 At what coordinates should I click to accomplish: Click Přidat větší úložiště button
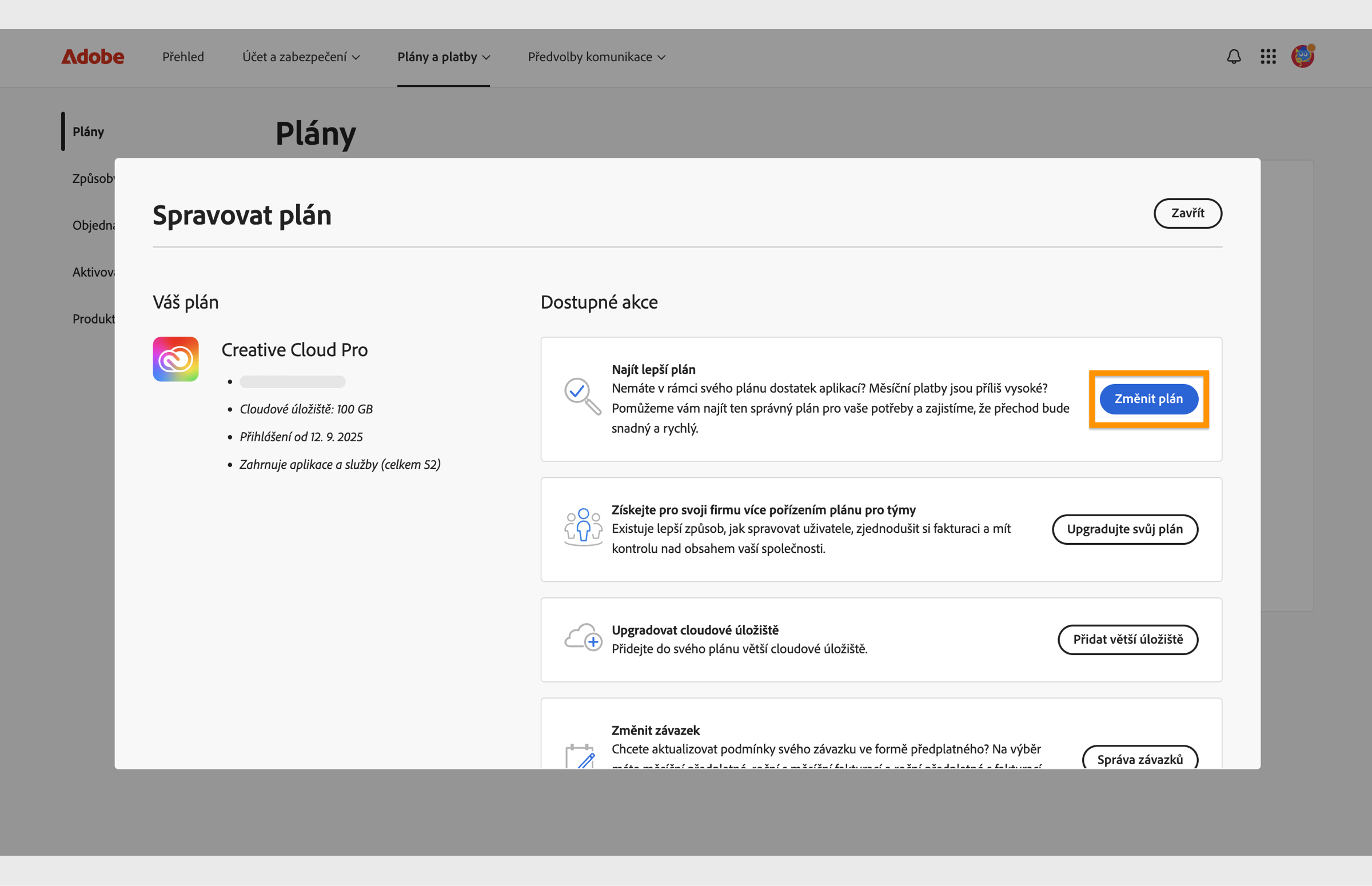coord(1127,639)
